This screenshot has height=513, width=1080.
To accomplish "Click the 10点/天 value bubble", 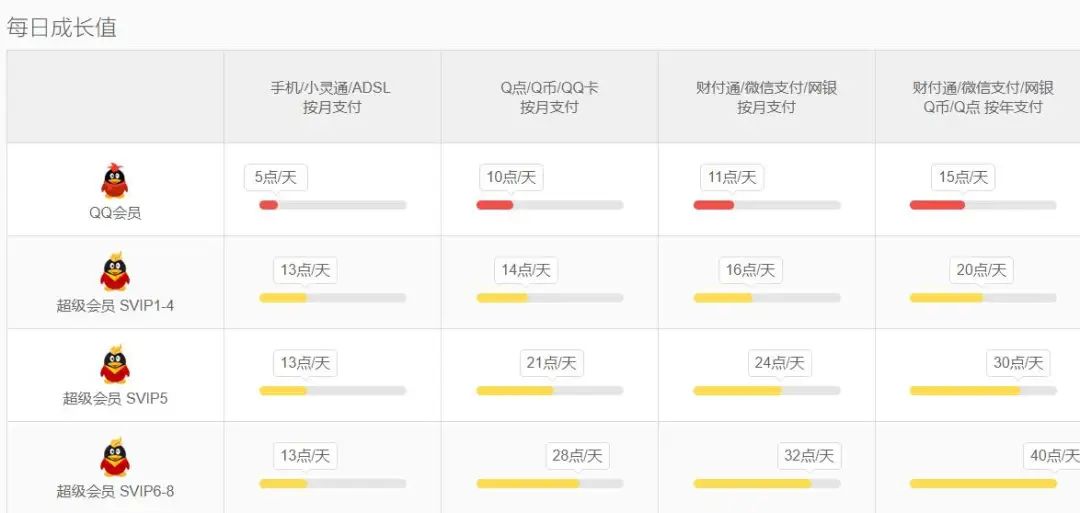I will coord(511,178).
